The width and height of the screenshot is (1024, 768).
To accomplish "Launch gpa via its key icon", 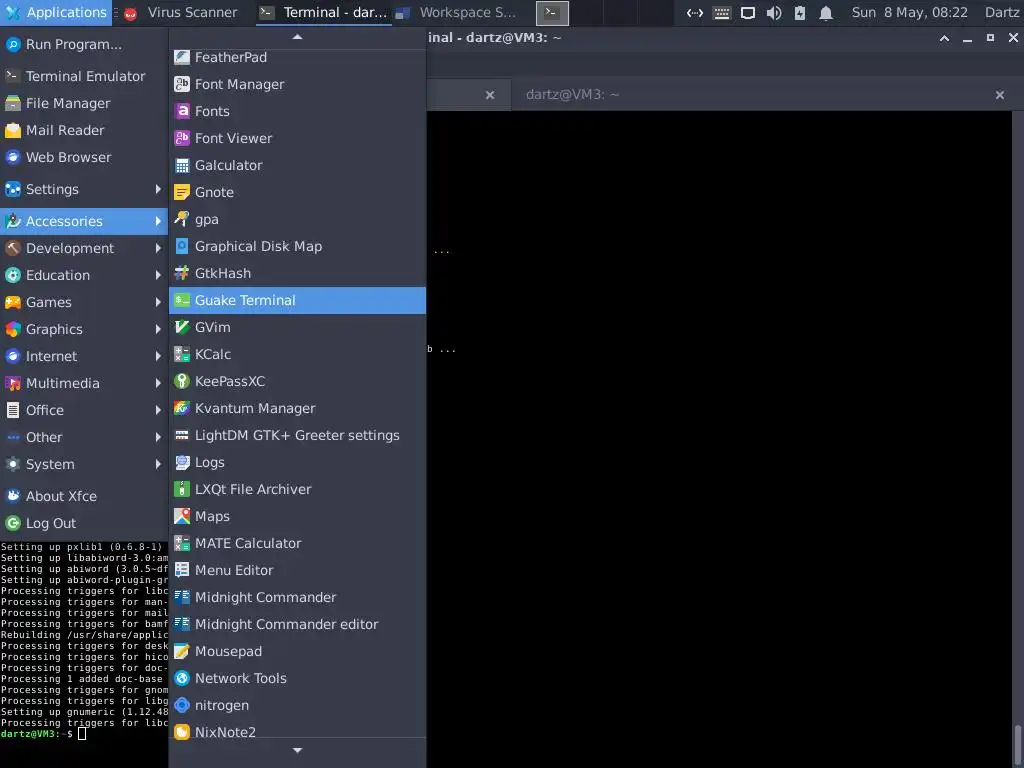I will pyautogui.click(x=182, y=219).
